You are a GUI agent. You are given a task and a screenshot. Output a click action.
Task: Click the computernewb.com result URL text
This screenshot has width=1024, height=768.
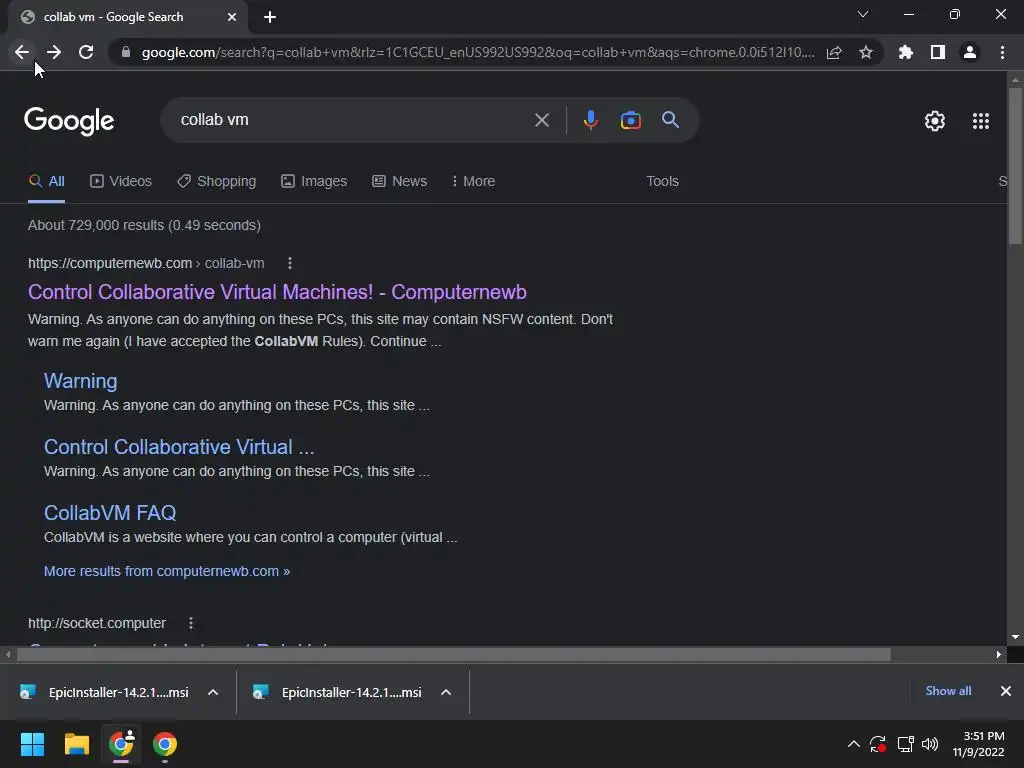pos(146,263)
